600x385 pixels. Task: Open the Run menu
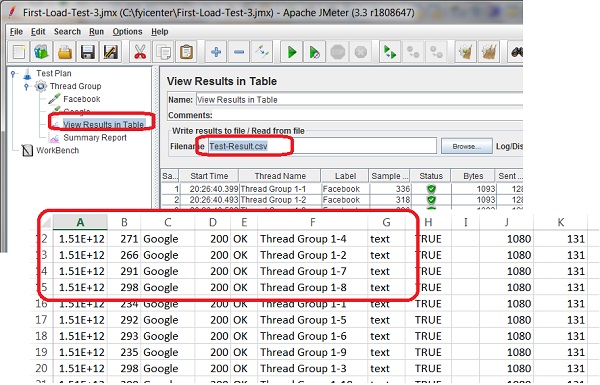(x=96, y=32)
